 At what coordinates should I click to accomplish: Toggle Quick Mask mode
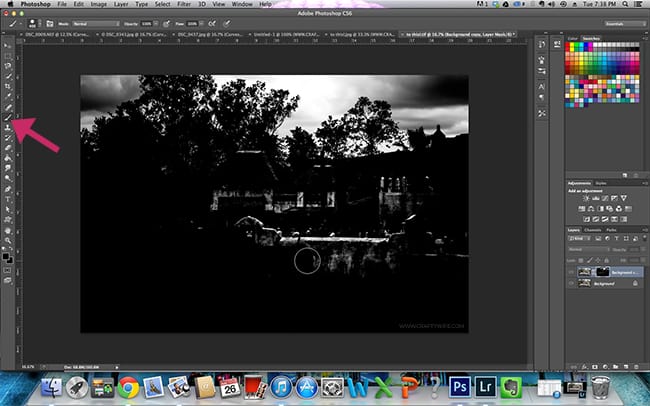pyautogui.click(x=7, y=270)
